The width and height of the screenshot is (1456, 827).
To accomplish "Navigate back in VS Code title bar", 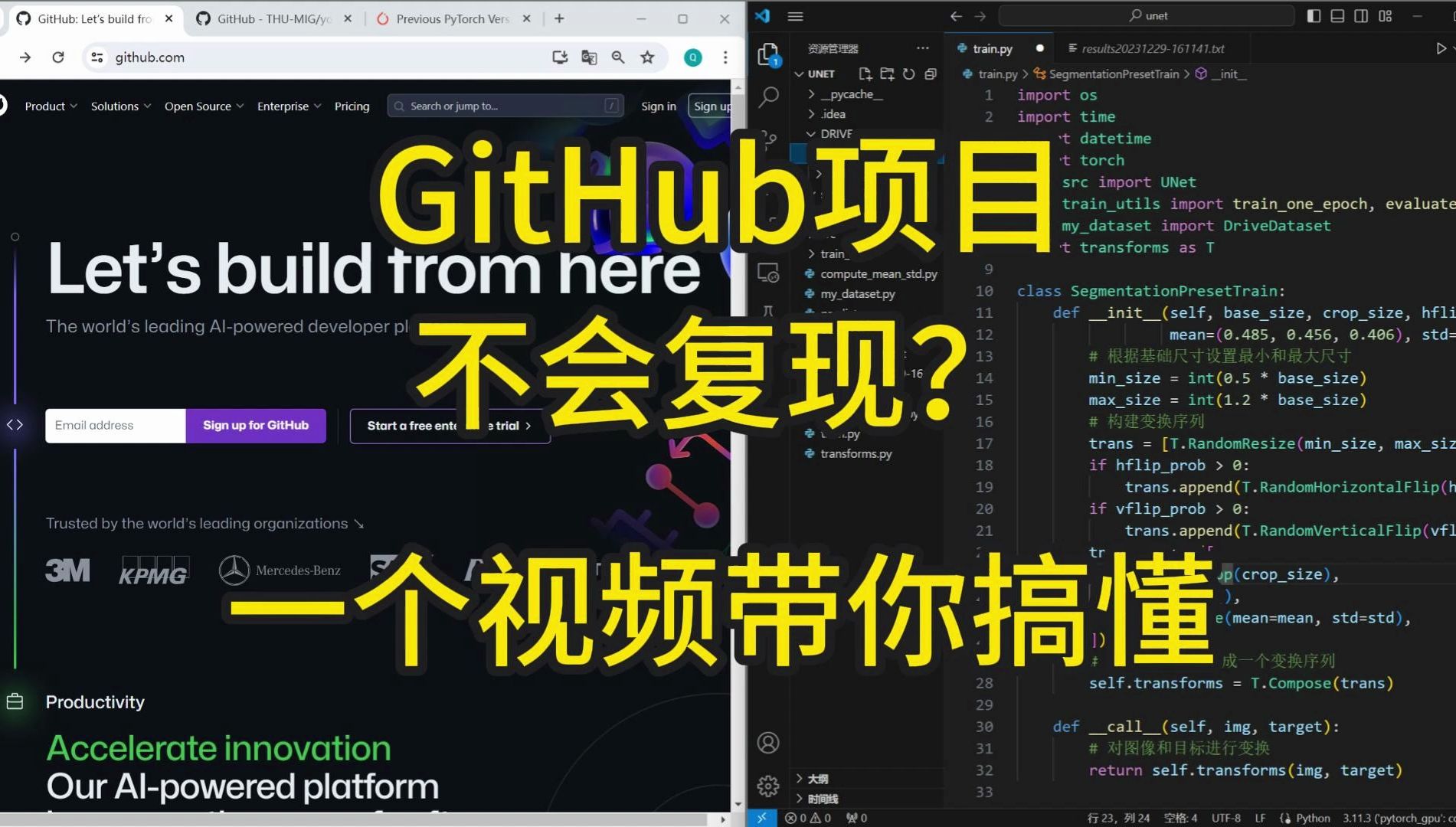I will (957, 16).
